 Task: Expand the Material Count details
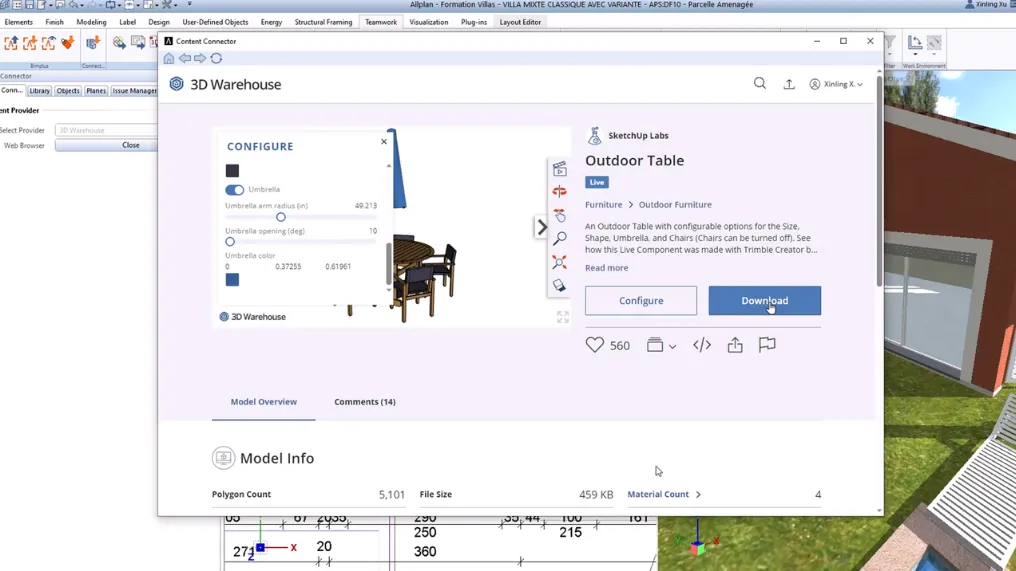[664, 495]
